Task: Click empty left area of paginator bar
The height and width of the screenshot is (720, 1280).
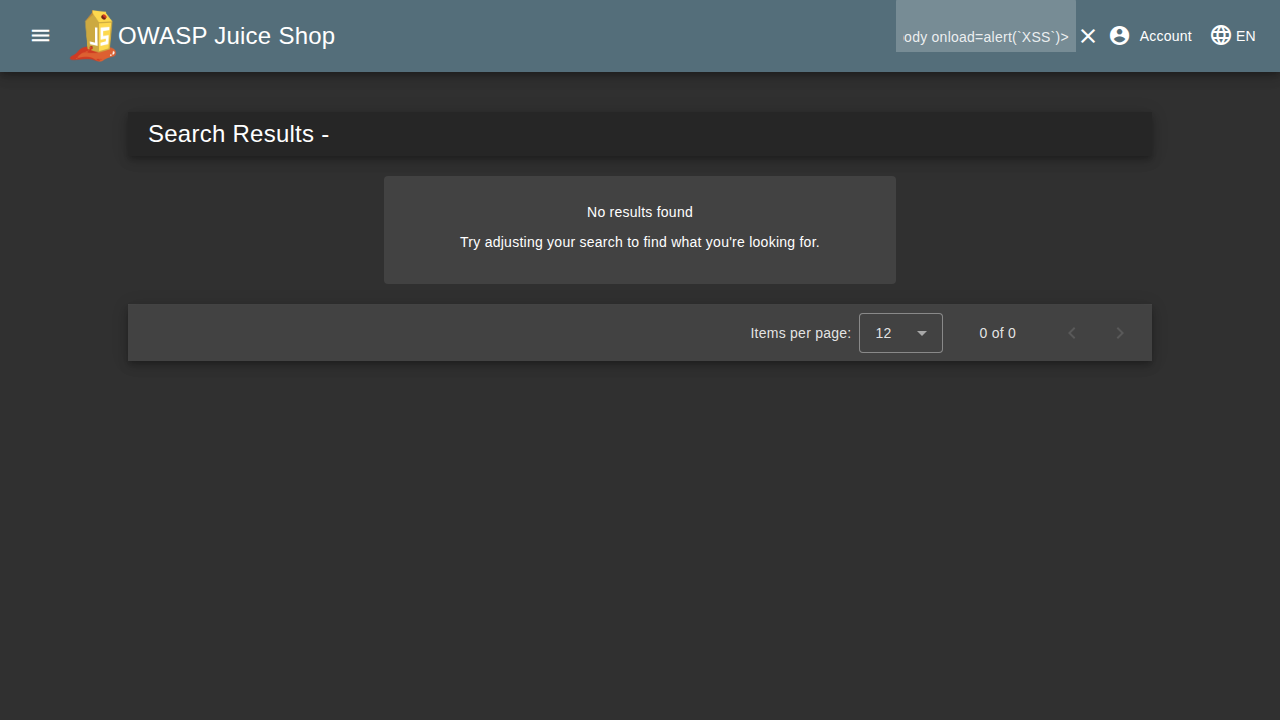Action: pyautogui.click(x=400, y=333)
